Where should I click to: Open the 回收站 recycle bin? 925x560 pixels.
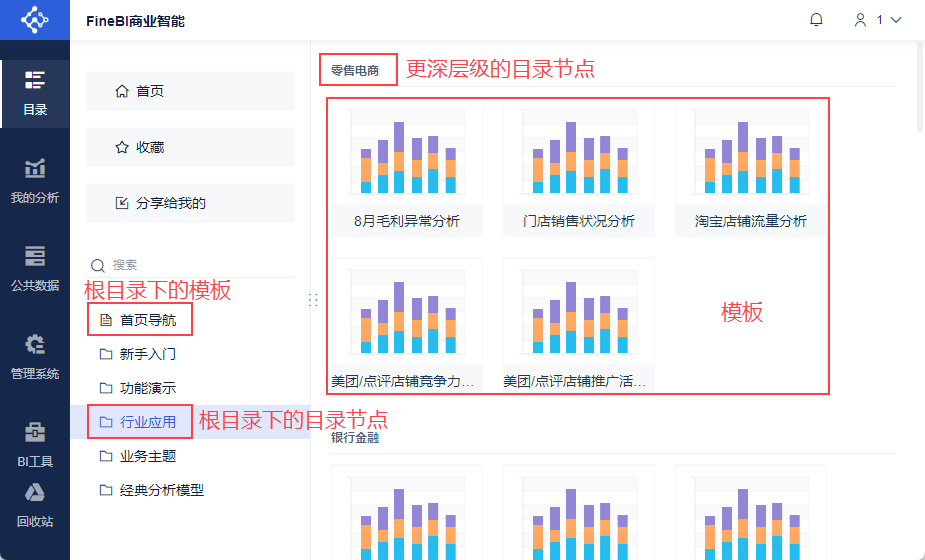pyautogui.click(x=35, y=506)
